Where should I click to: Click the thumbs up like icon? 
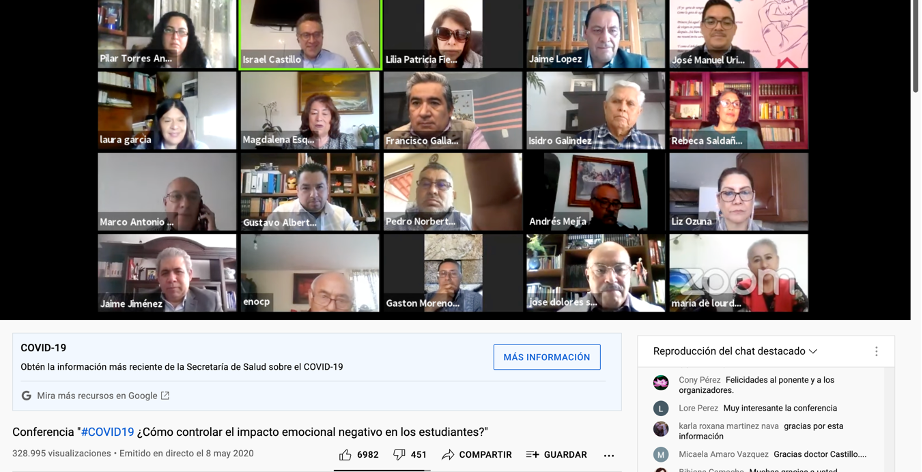click(x=345, y=454)
